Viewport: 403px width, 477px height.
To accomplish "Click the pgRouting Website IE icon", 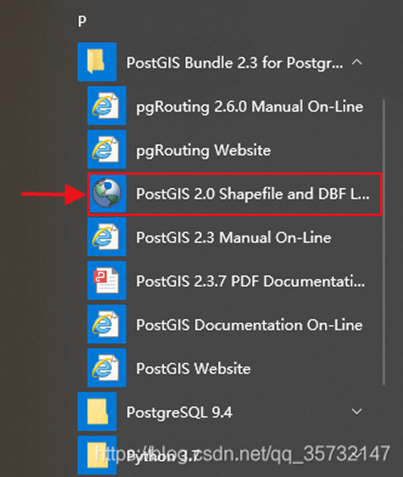I will (x=107, y=149).
